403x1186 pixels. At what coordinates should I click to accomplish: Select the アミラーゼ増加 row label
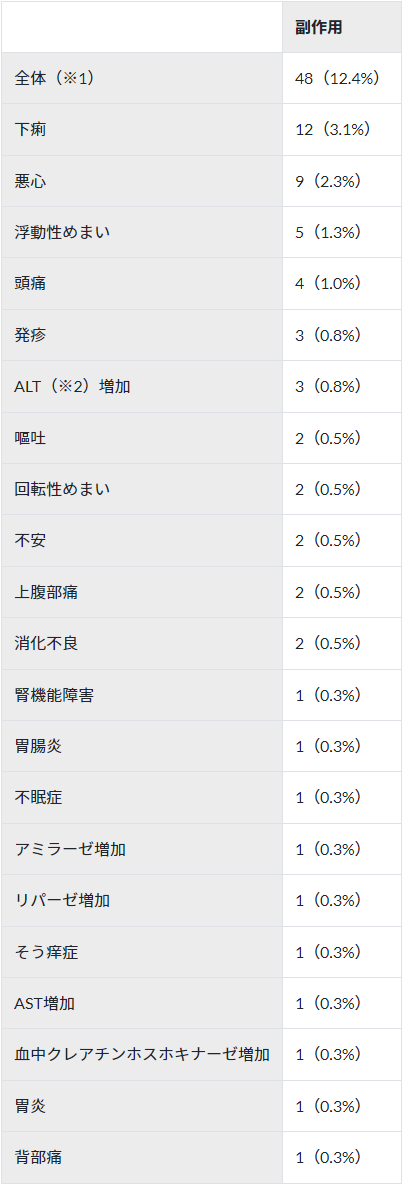point(70,849)
